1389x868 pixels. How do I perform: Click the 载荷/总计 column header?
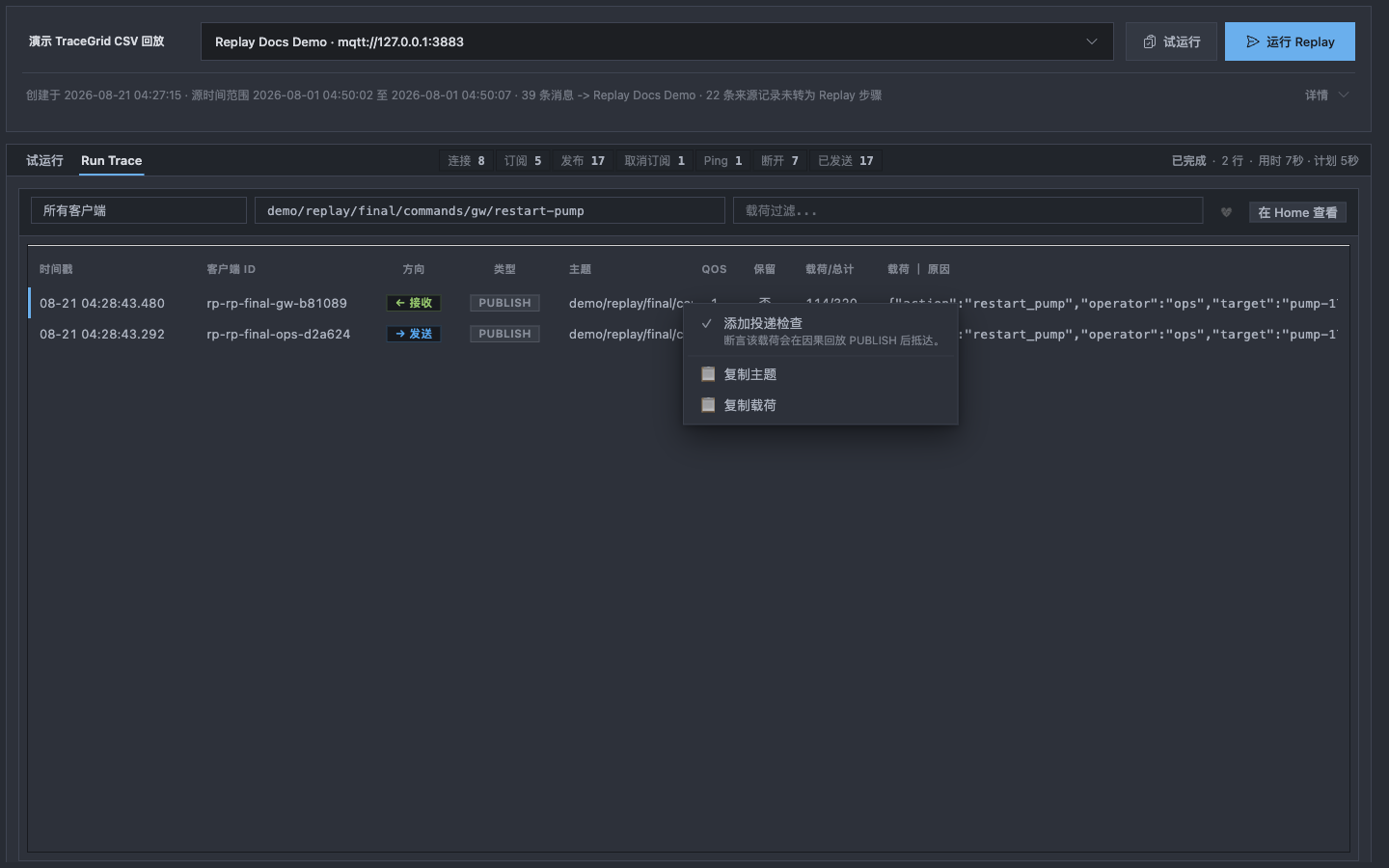830,269
